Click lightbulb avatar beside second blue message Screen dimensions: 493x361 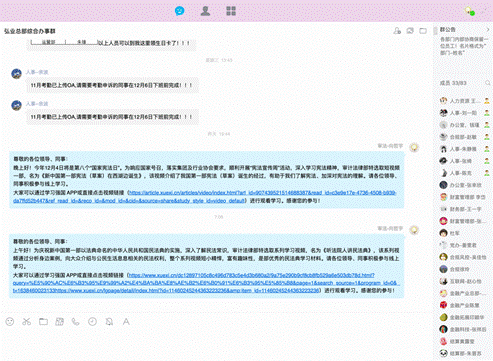click(414, 230)
